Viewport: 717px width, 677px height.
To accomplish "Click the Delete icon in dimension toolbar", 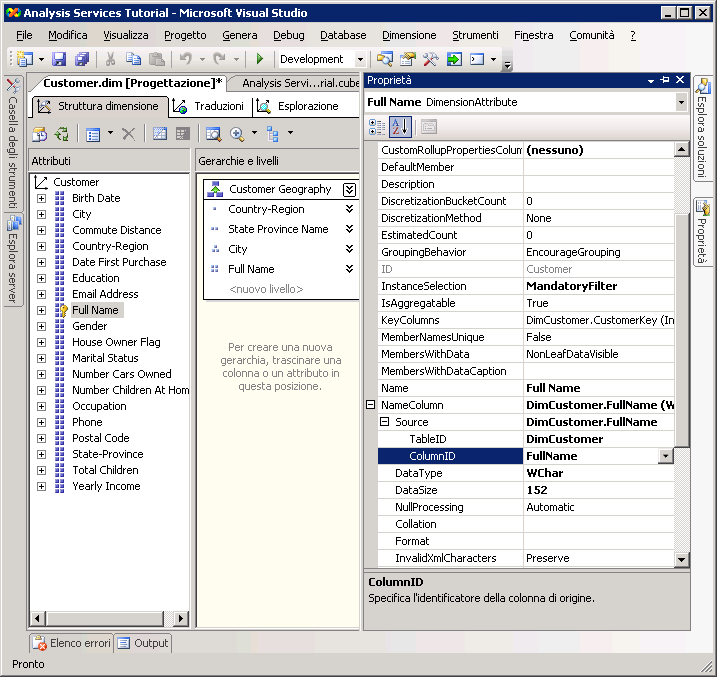I will pos(128,134).
